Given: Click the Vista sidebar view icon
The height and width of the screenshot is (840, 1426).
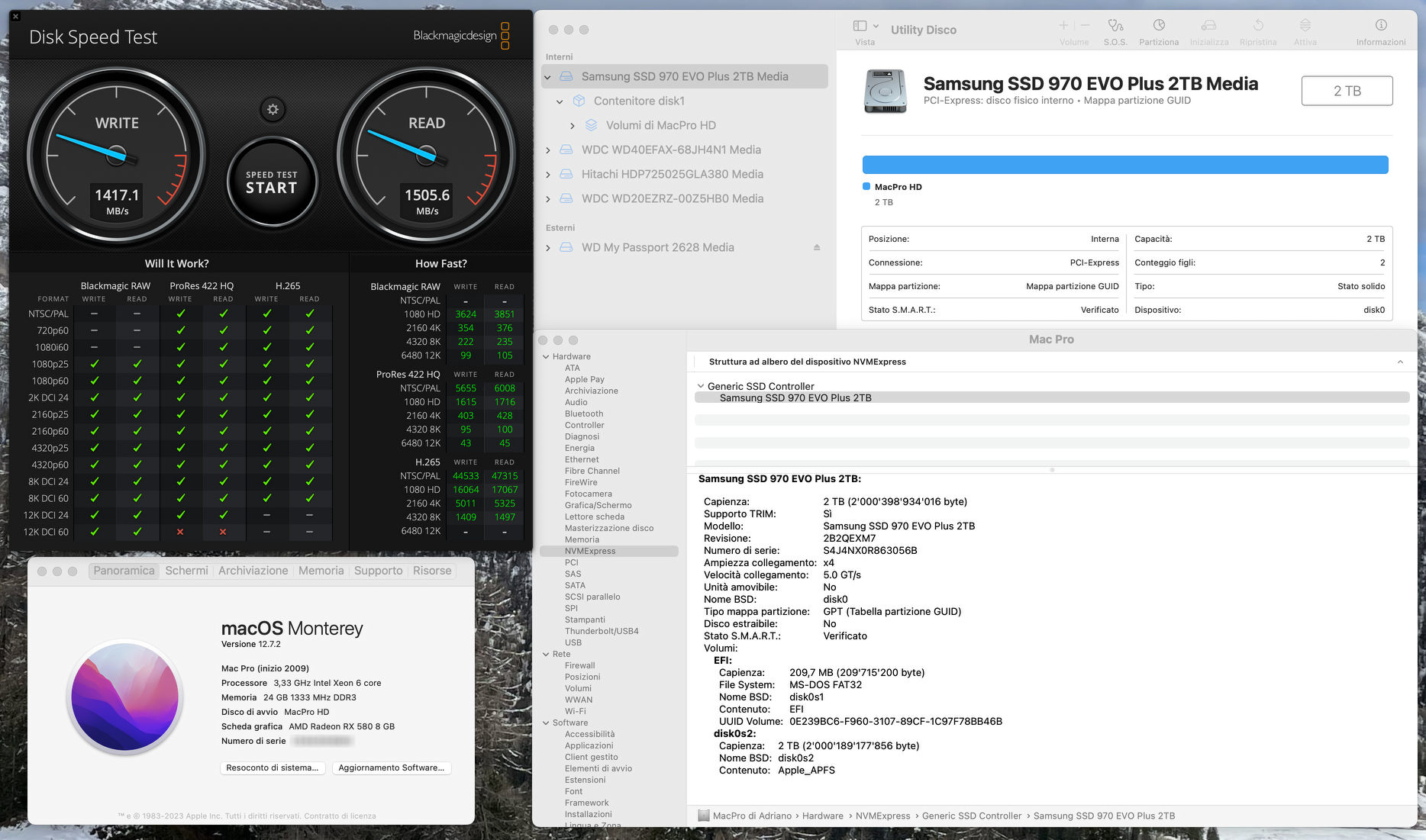Looking at the screenshot, I should (x=860, y=27).
